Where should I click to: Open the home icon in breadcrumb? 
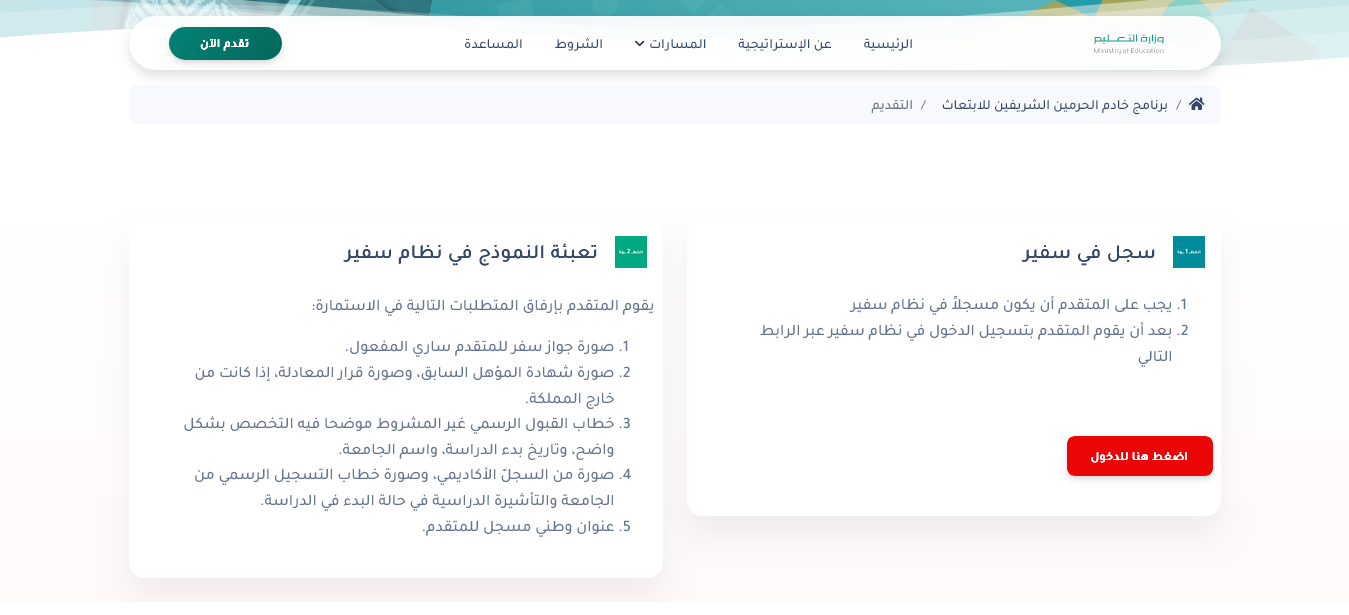tap(1196, 104)
